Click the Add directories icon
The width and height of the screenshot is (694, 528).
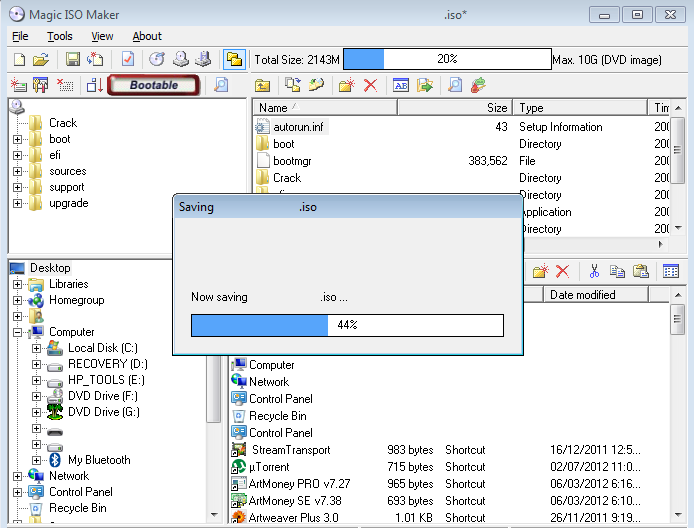[41, 85]
